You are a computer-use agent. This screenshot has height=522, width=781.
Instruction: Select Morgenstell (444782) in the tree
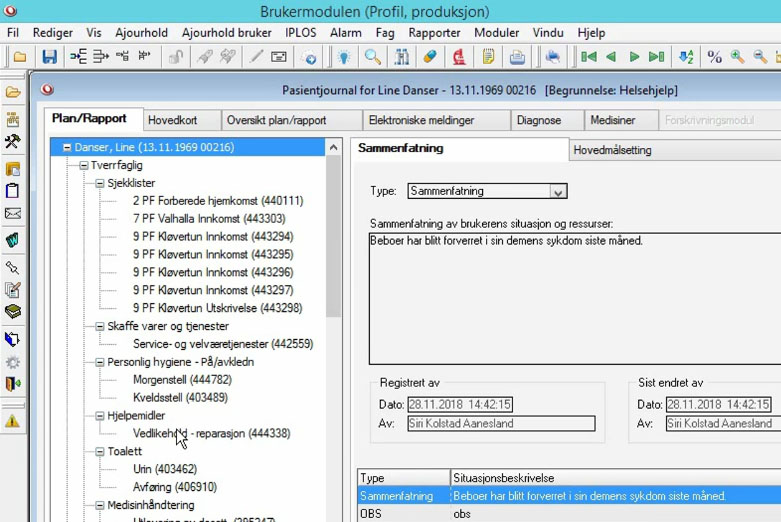181,380
